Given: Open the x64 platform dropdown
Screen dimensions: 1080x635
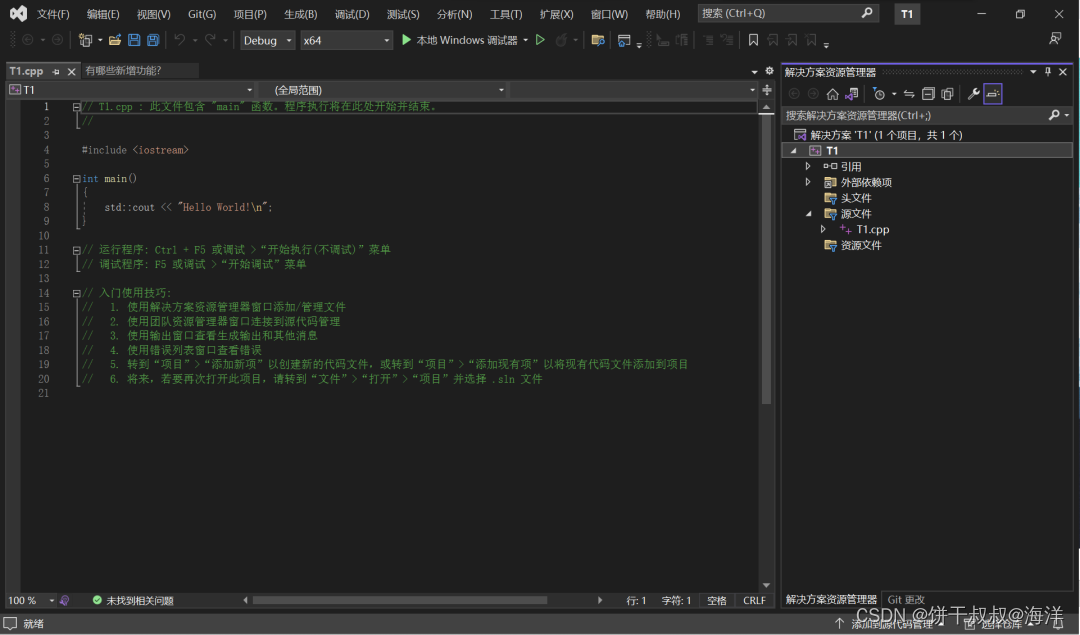Looking at the screenshot, I should tap(346, 40).
